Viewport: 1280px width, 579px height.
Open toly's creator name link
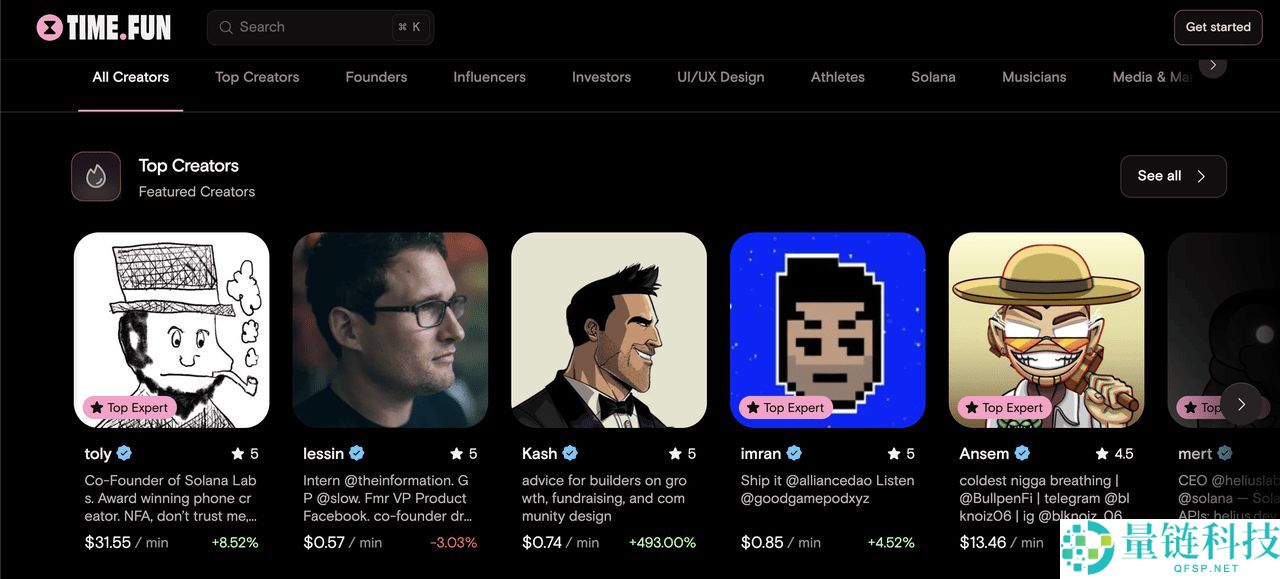tap(98, 453)
